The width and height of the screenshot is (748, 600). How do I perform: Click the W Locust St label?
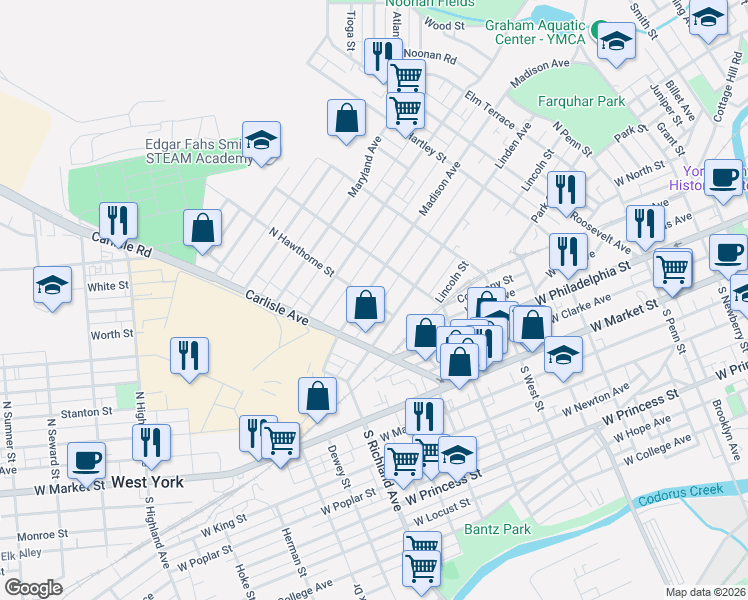click(x=442, y=512)
